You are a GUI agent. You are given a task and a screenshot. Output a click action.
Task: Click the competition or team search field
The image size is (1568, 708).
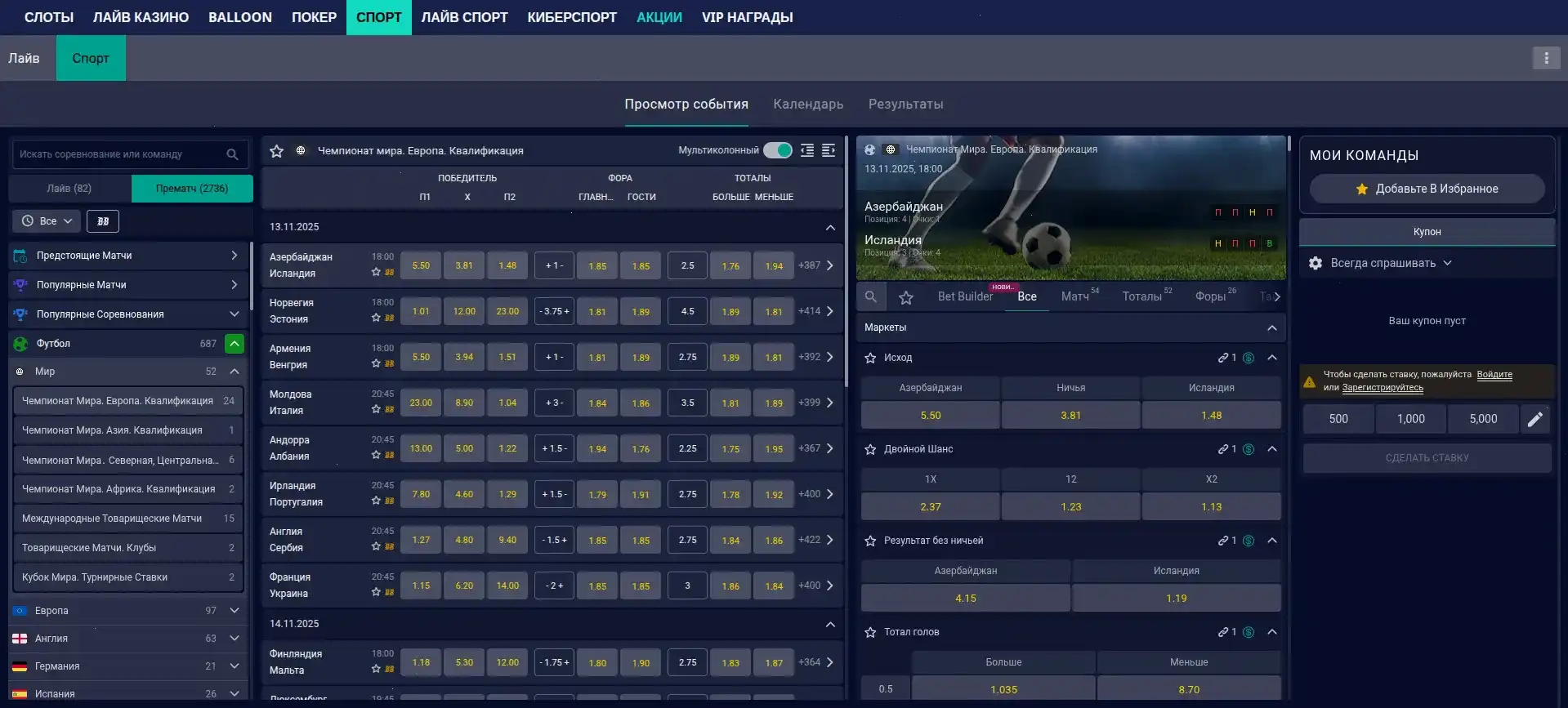point(118,154)
